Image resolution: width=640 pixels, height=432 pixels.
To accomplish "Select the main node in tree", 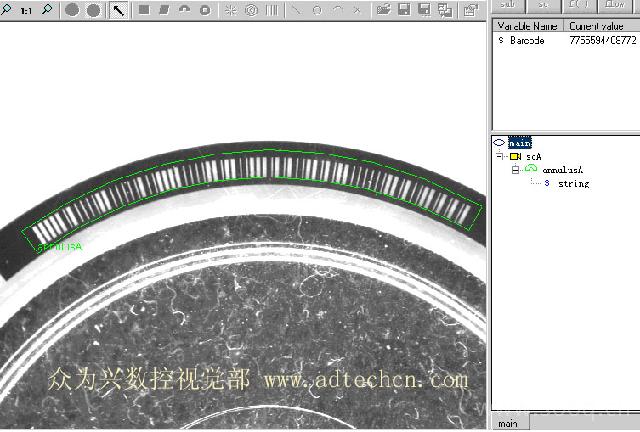I will coord(520,143).
